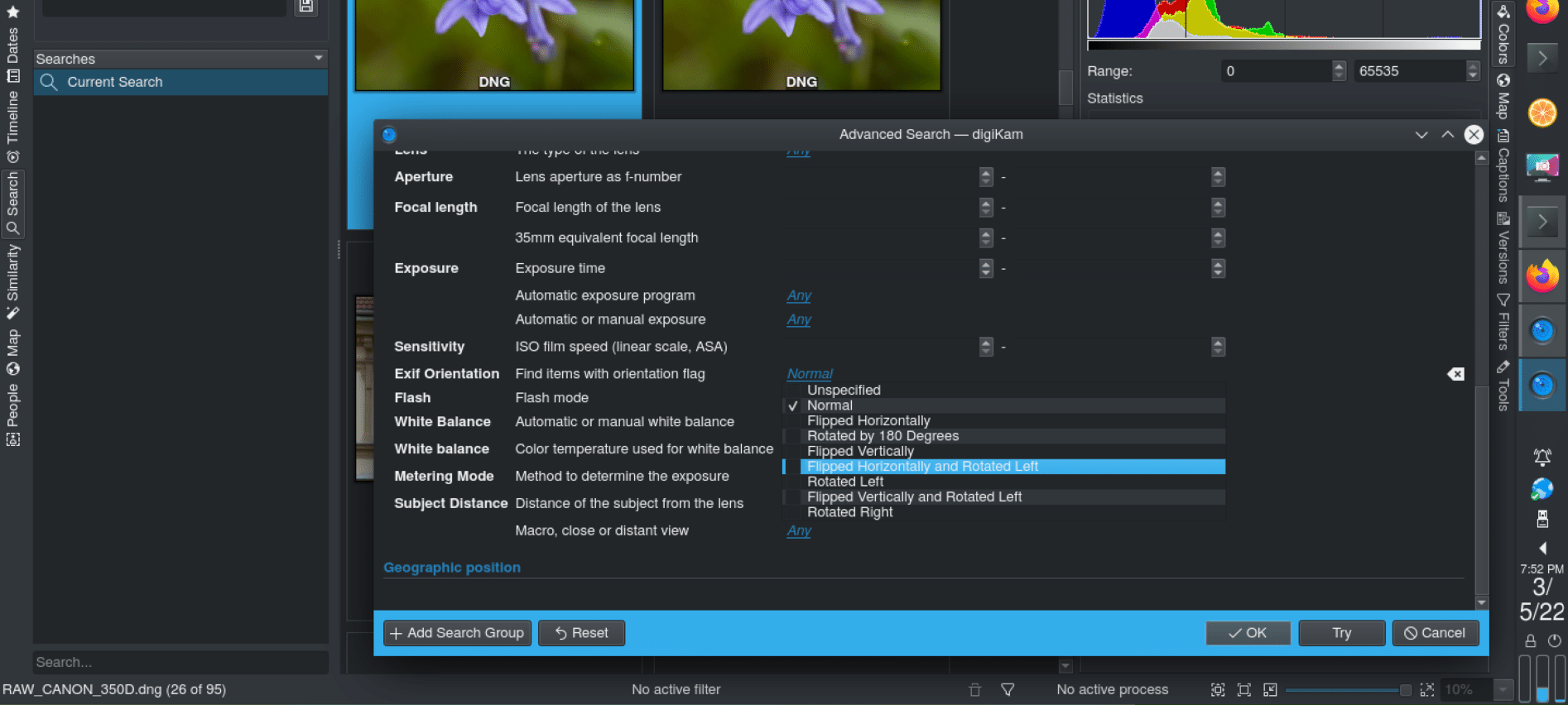Select 'Flipped Horizontally and Rotated Left' option

pos(1004,466)
